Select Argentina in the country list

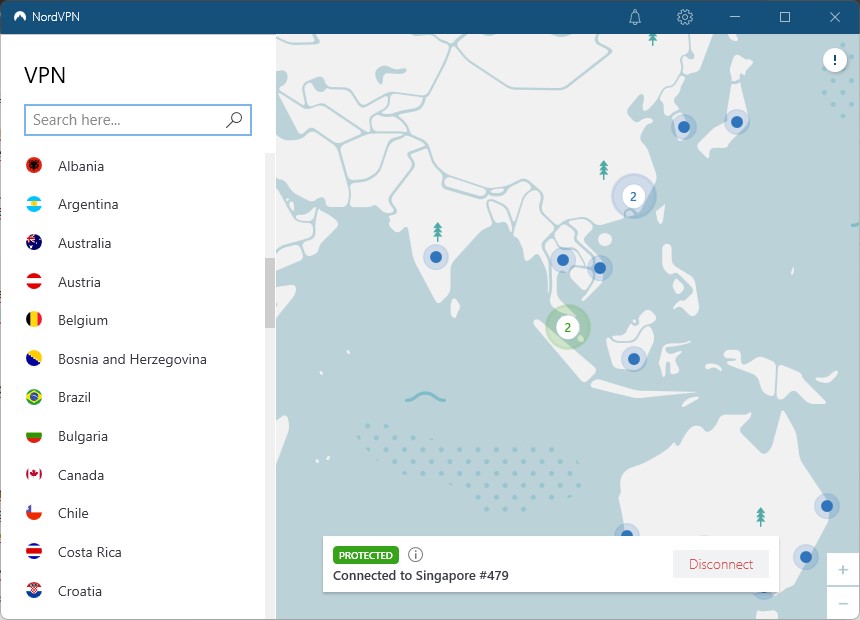pos(88,204)
